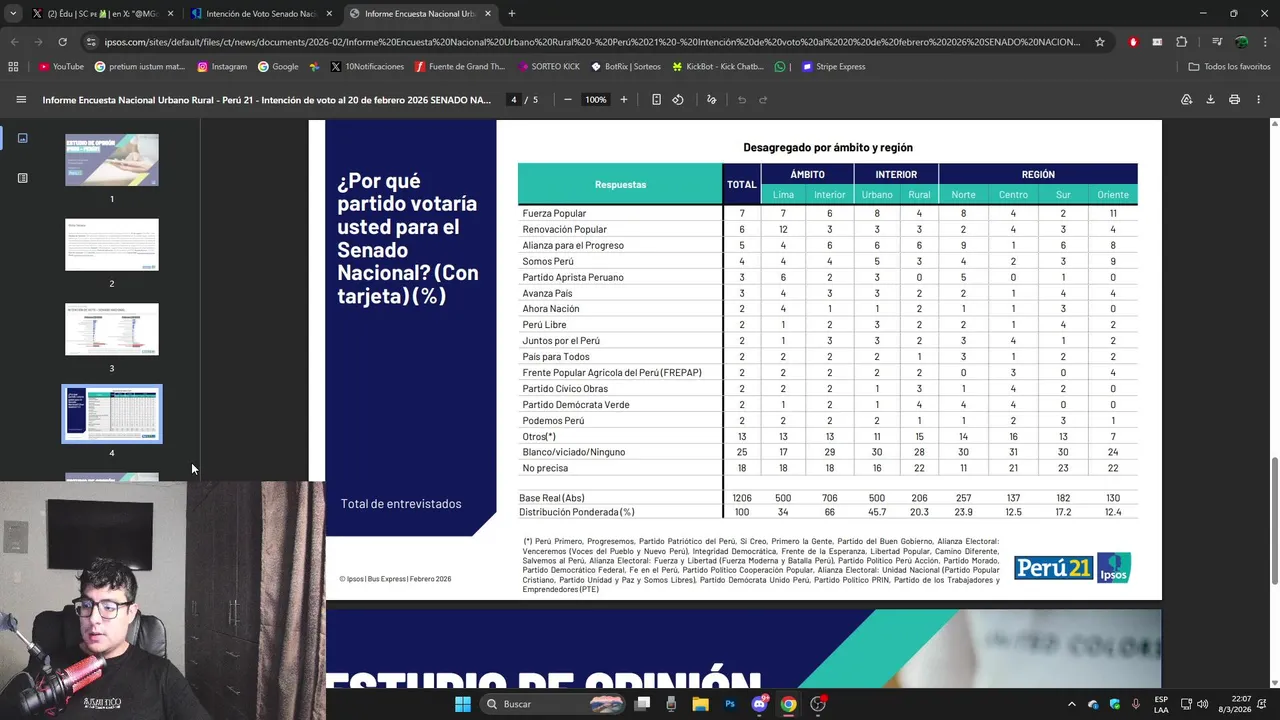Show document outline in PDF sidebar
The width and height of the screenshot is (1280, 720).
(x=22, y=178)
